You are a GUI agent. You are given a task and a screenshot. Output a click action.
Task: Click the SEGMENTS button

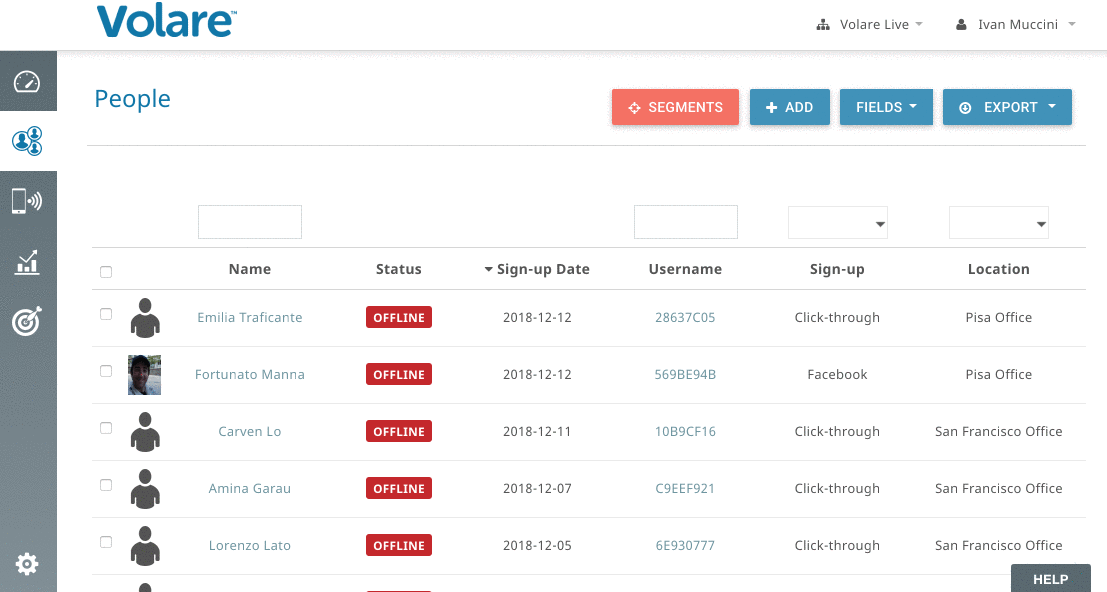(675, 107)
